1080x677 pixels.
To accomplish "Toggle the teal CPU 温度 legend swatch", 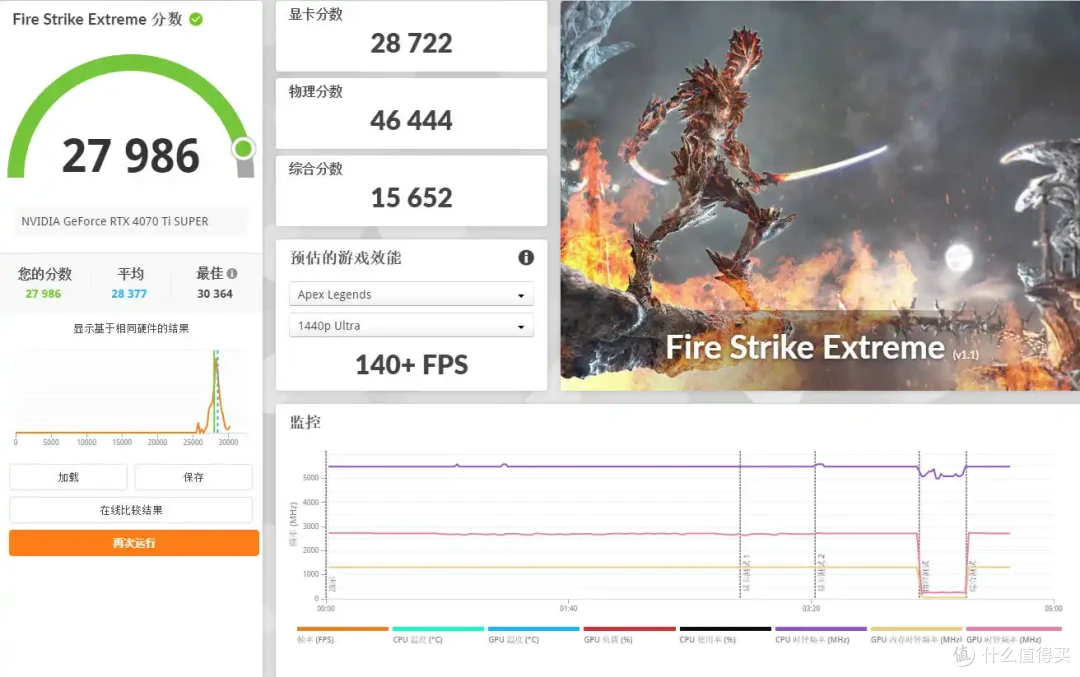I will tap(438, 629).
